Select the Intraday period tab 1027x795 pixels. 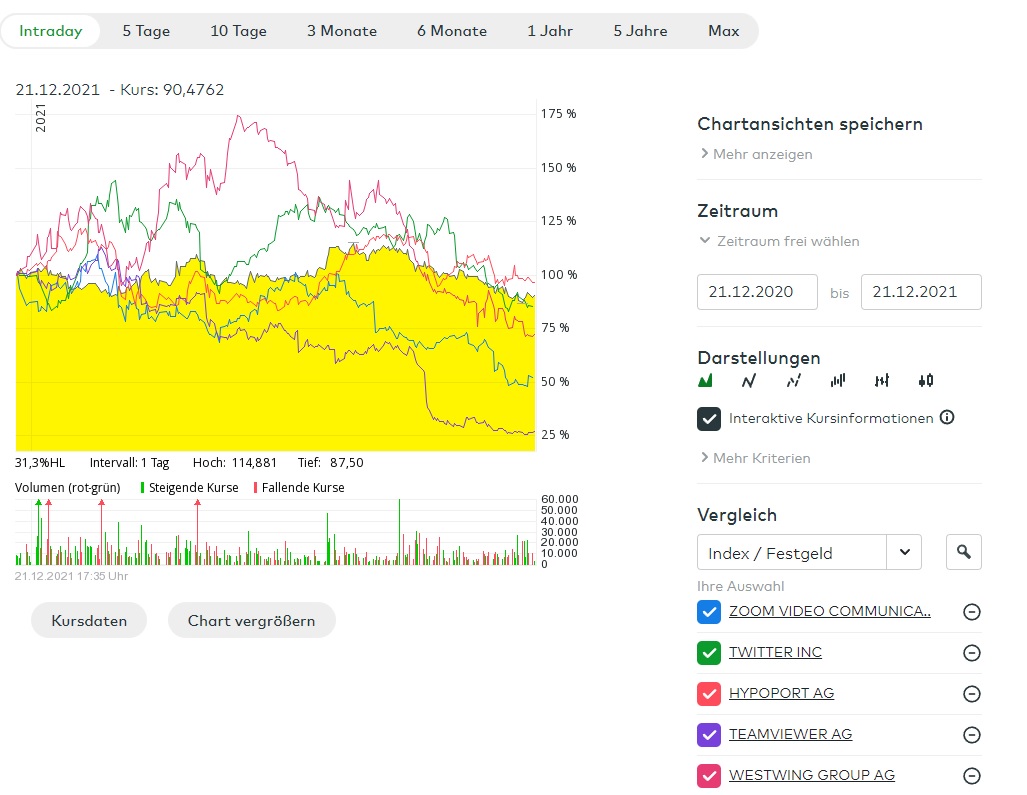point(51,31)
